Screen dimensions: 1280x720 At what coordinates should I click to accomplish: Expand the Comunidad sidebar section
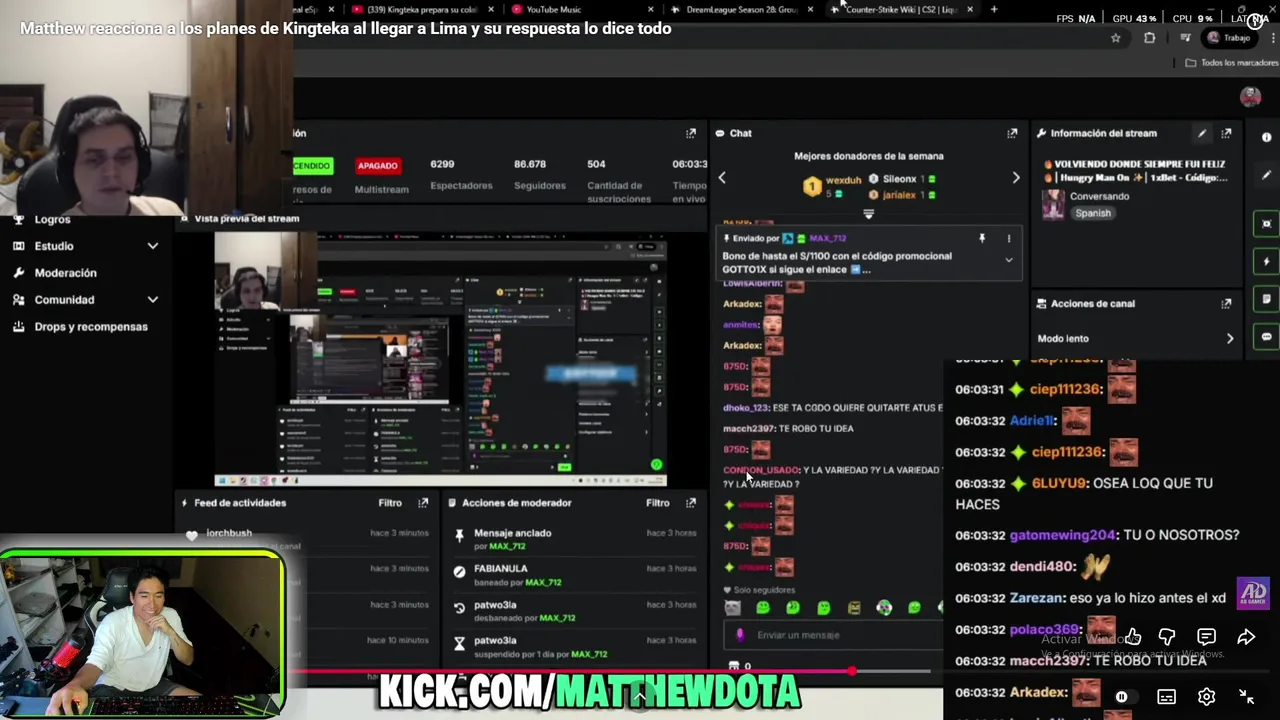click(86, 300)
